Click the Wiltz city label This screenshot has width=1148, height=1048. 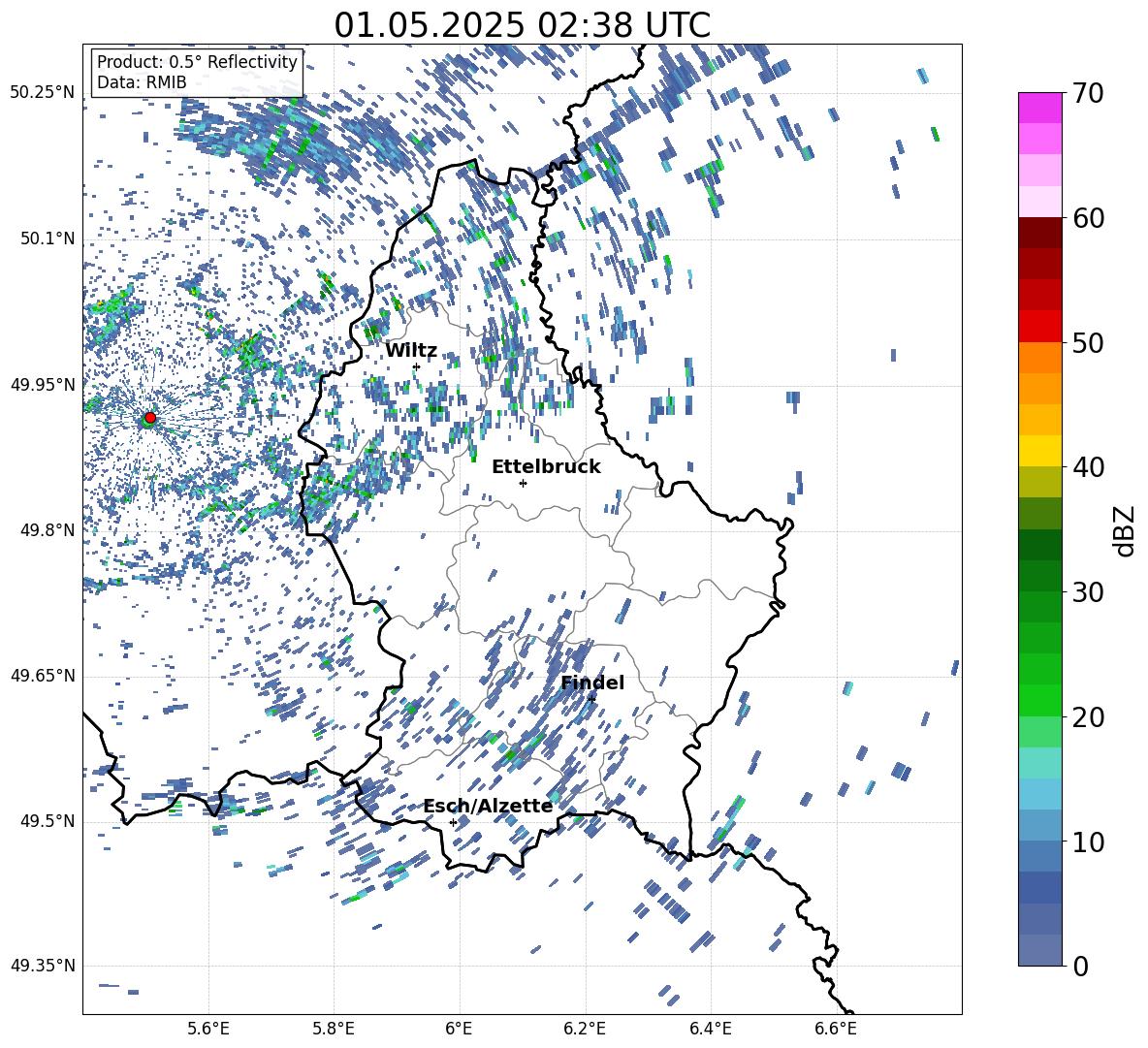411,350
